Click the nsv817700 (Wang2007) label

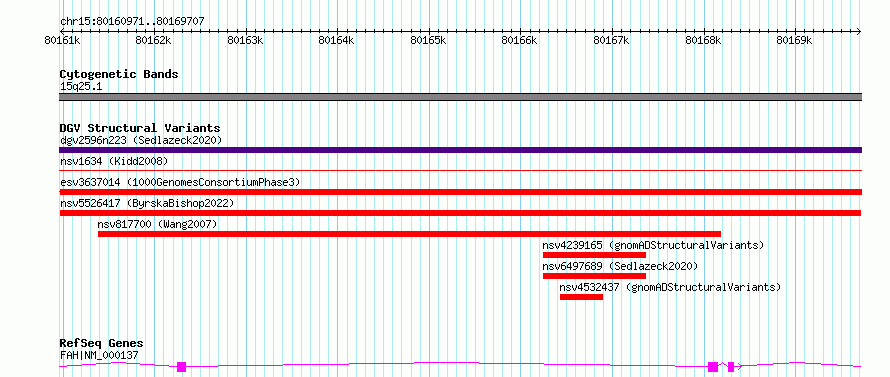(x=157, y=224)
